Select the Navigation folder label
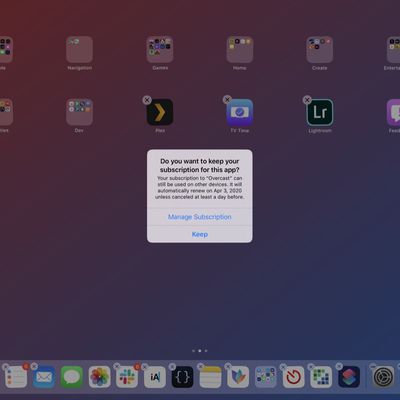 [x=79, y=68]
